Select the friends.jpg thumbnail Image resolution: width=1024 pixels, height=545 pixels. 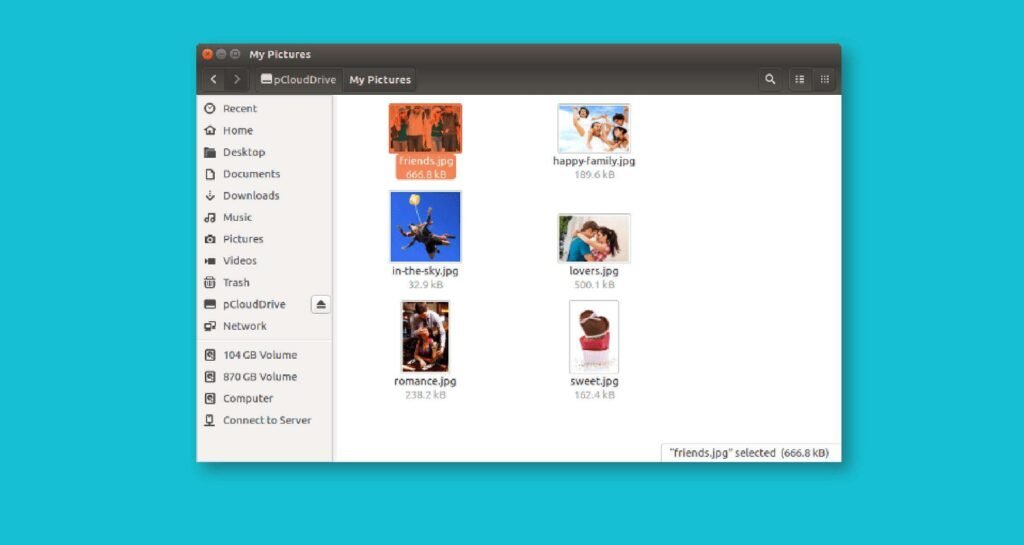tap(425, 128)
